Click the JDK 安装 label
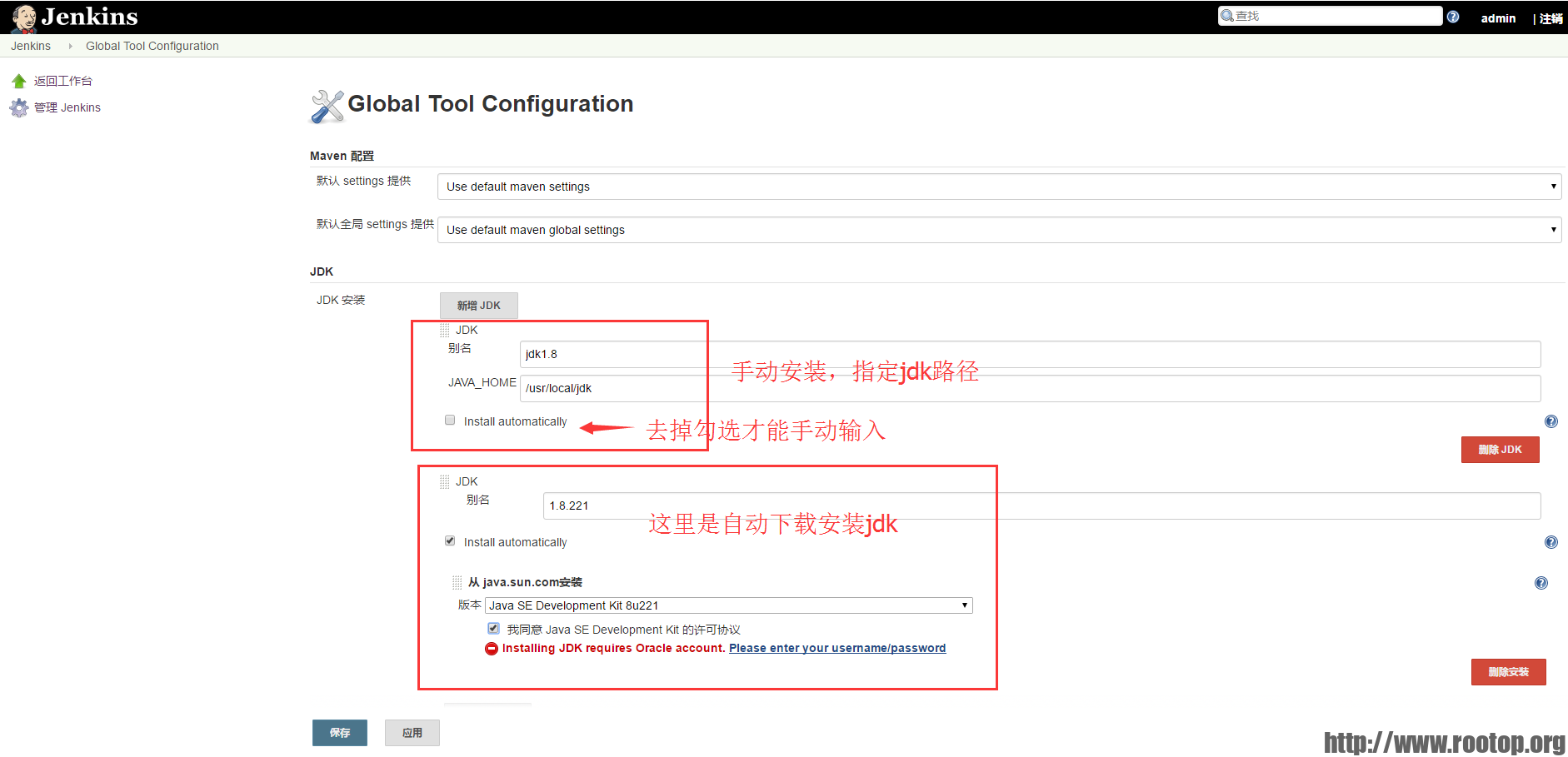The height and width of the screenshot is (757, 1568). pyautogui.click(x=341, y=300)
